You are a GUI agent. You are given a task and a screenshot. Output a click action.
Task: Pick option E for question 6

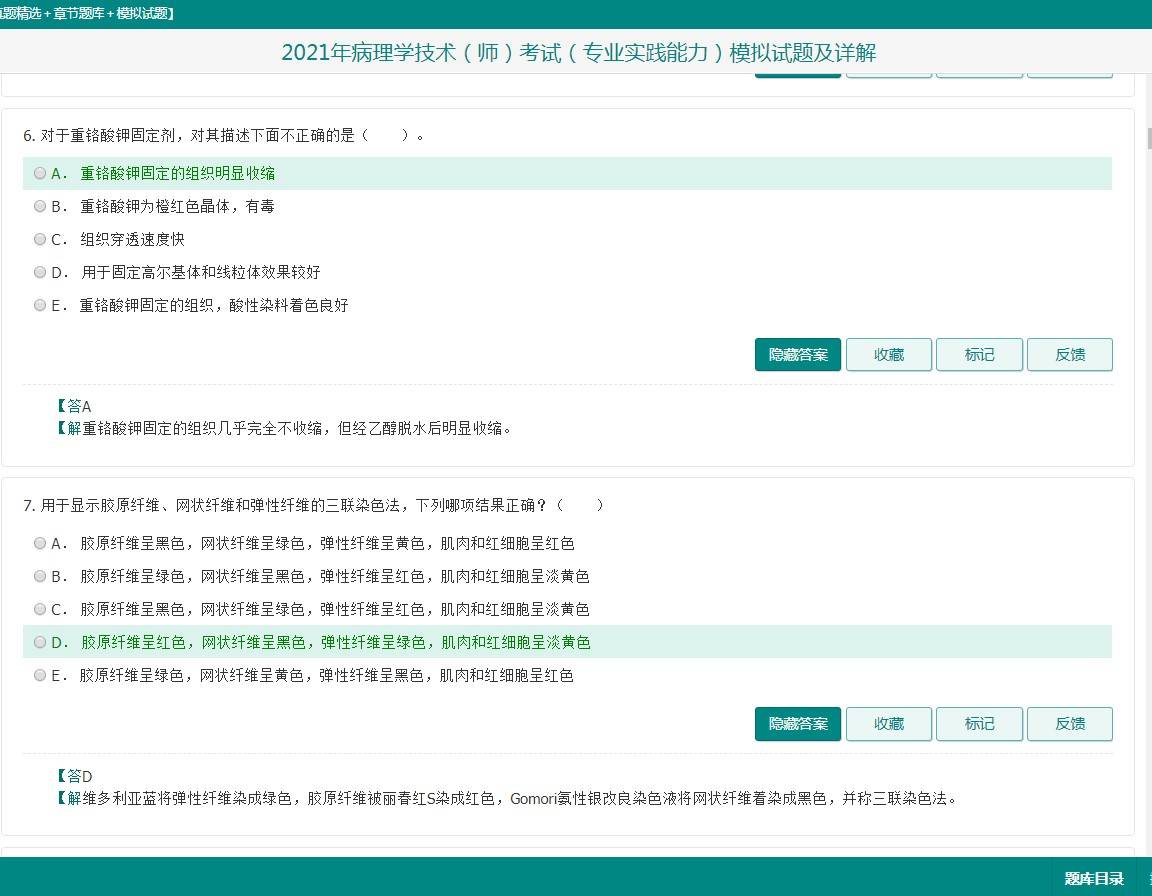40,305
